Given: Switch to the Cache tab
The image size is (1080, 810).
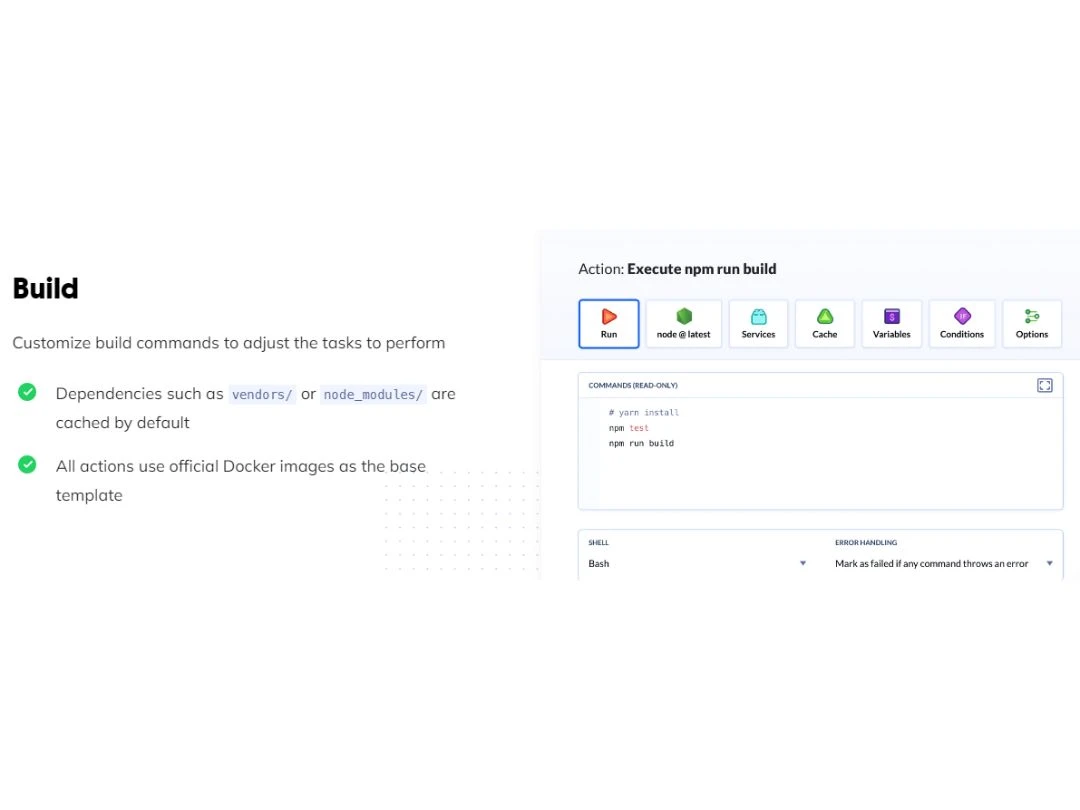Looking at the screenshot, I should coord(824,324).
